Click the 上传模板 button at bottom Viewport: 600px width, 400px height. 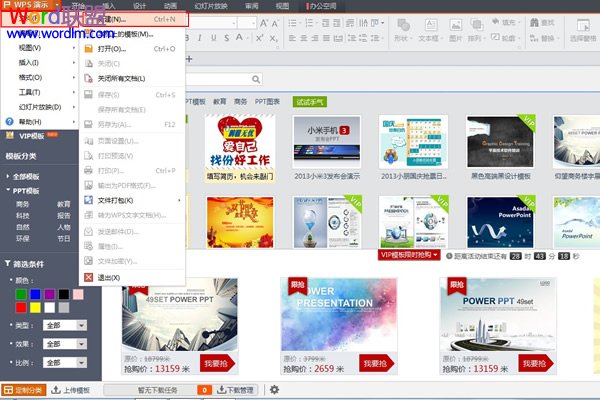(x=71, y=390)
